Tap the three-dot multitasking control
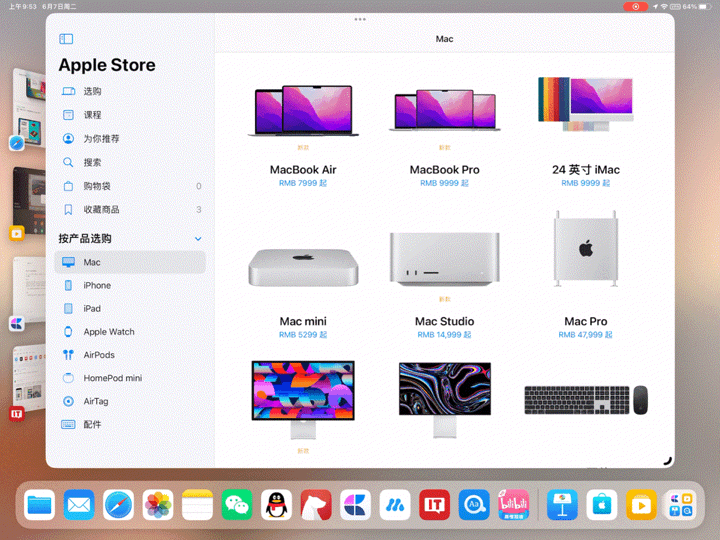This screenshot has width=720, height=540. click(x=360, y=19)
